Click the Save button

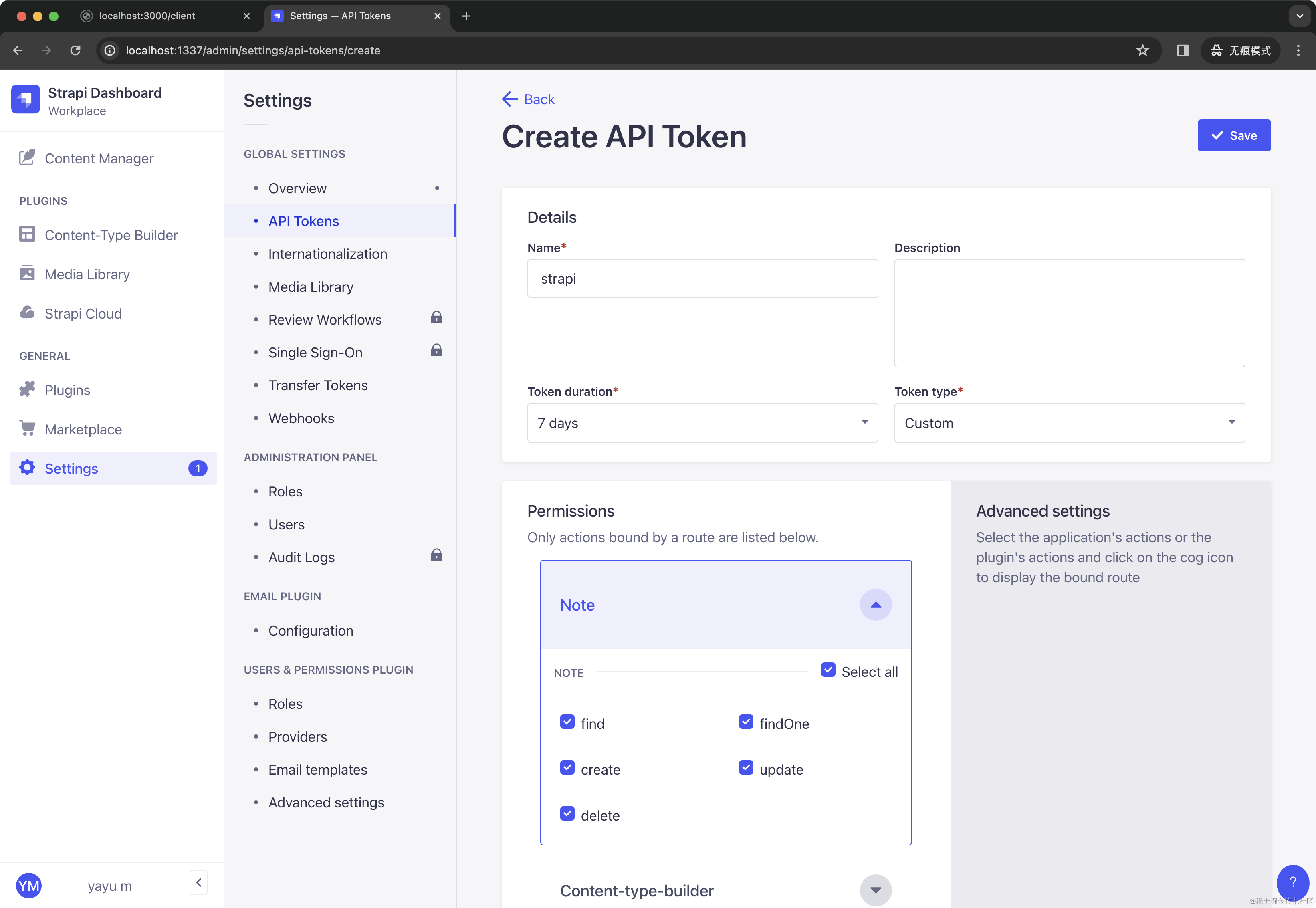1233,135
